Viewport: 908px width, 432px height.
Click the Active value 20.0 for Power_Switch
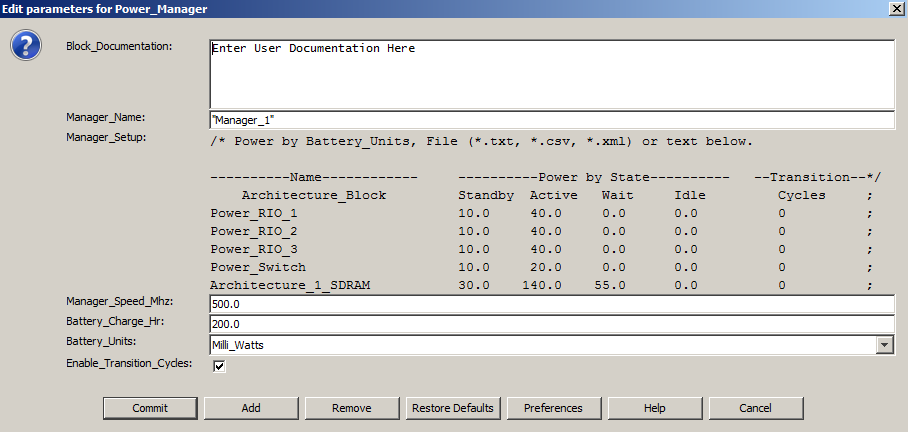tap(545, 267)
